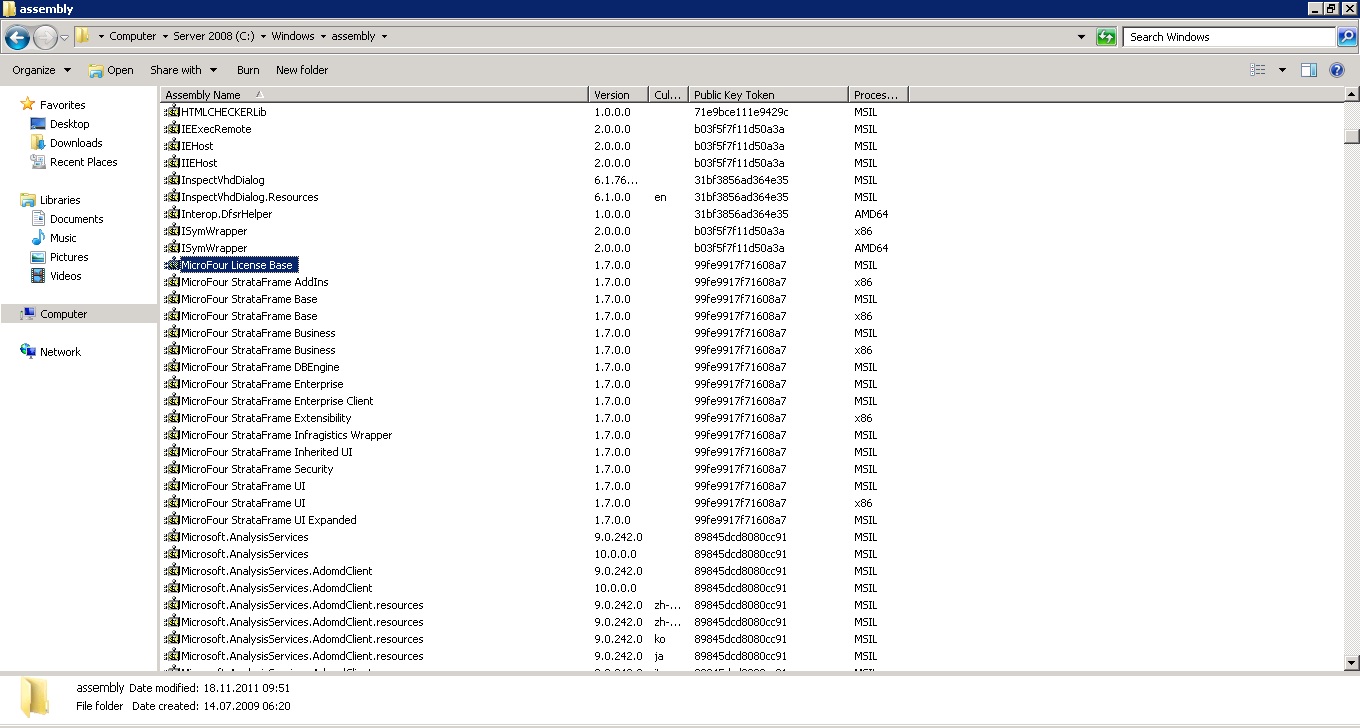The width and height of the screenshot is (1360, 728).
Task: Click the Back navigation arrow button
Action: [17, 37]
